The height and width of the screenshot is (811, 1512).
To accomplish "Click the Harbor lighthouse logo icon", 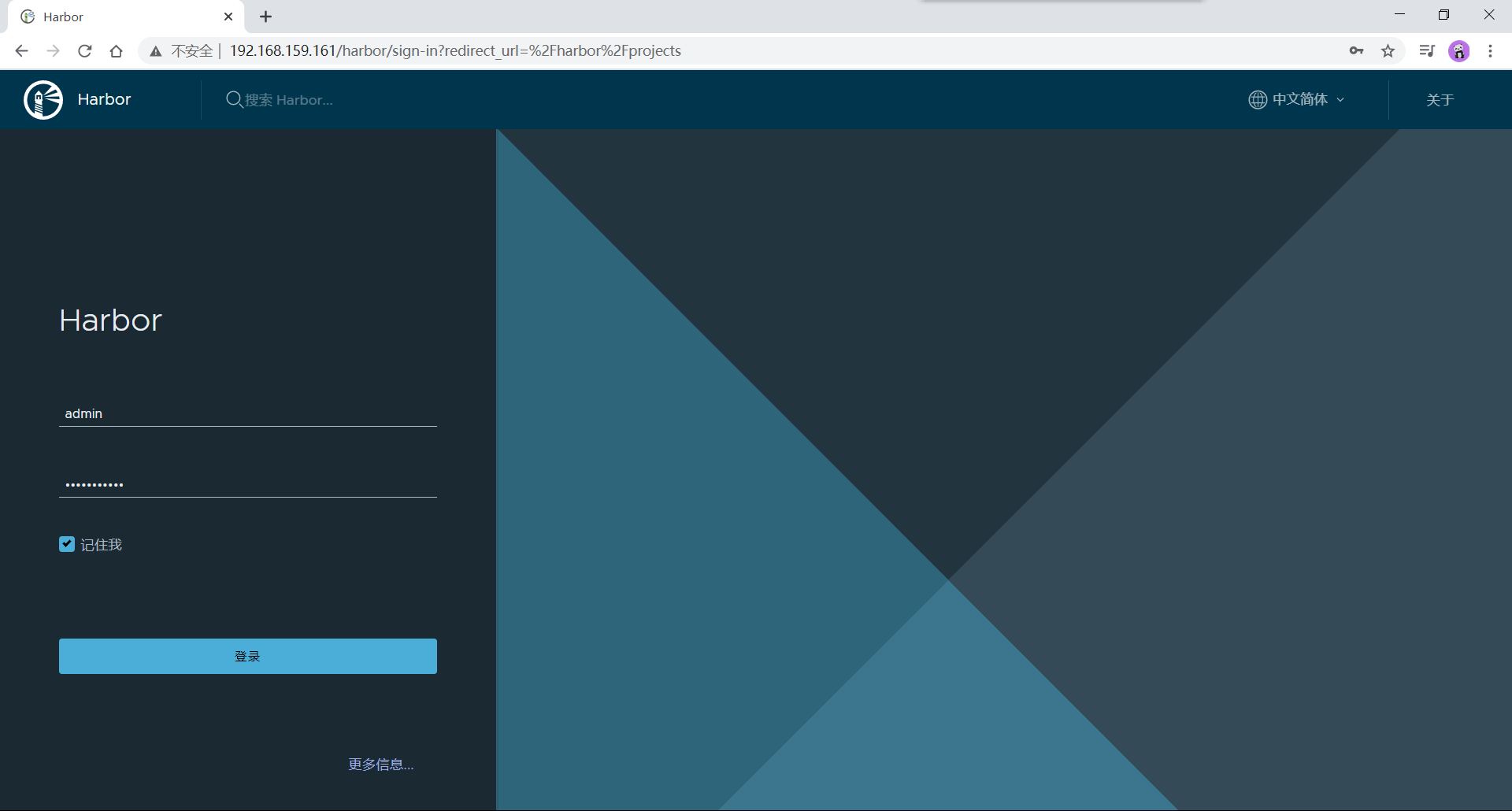I will click(43, 100).
